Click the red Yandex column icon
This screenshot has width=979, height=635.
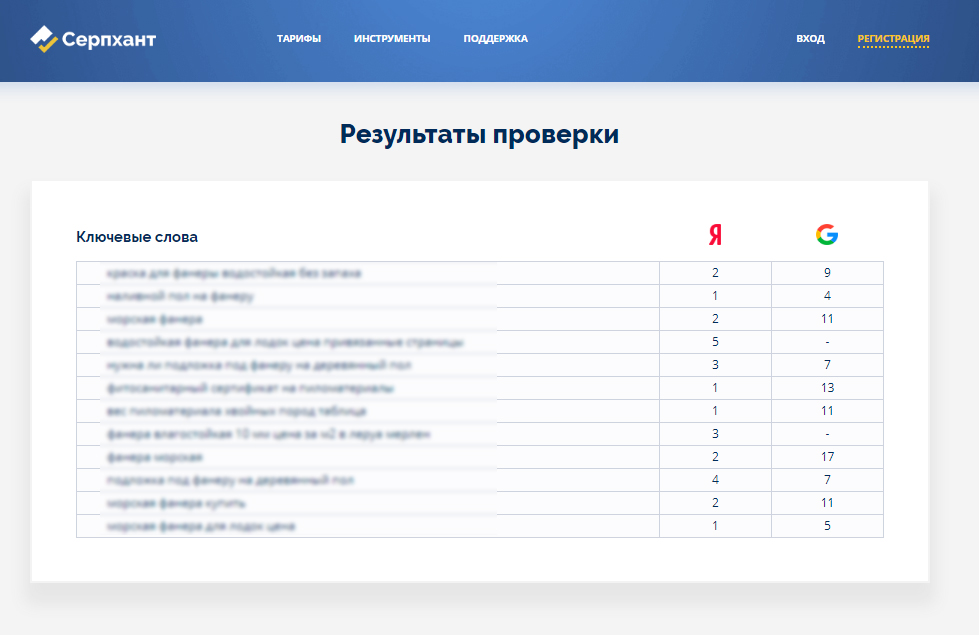coord(714,235)
